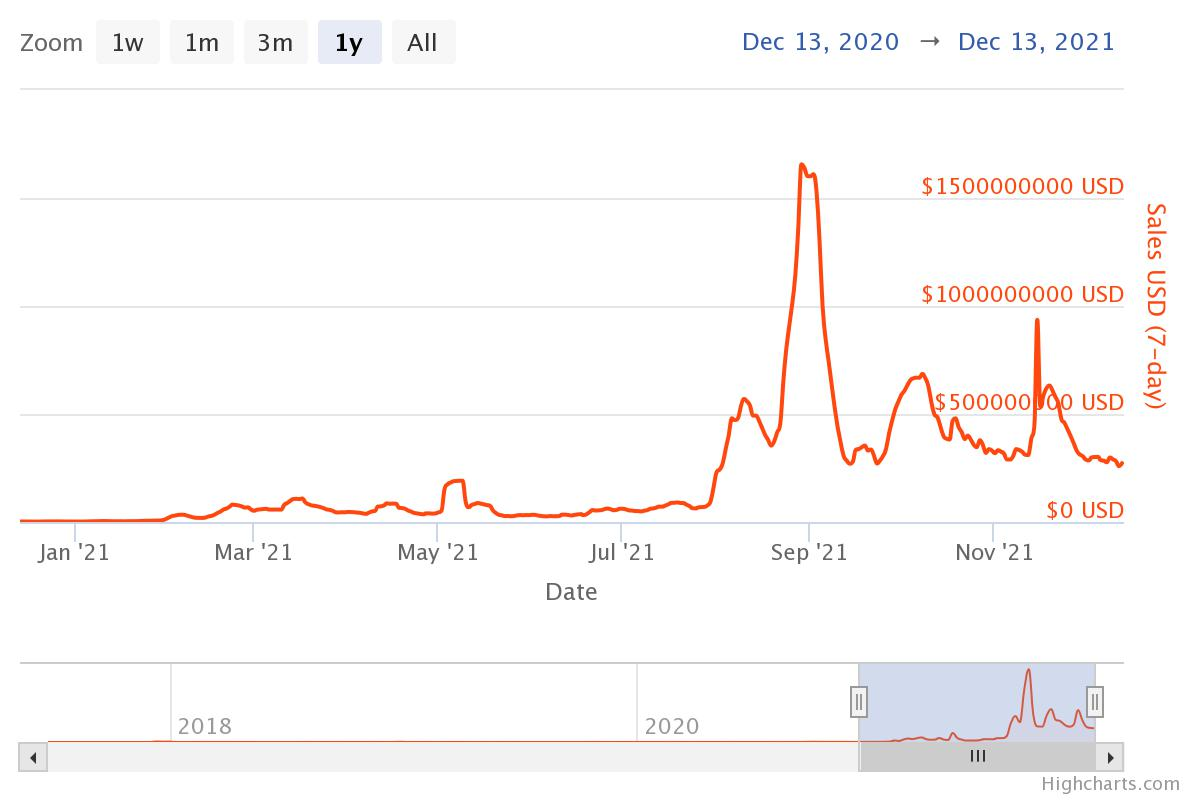Show the All time range
This screenshot has height=800, width=1200.
pos(423,43)
